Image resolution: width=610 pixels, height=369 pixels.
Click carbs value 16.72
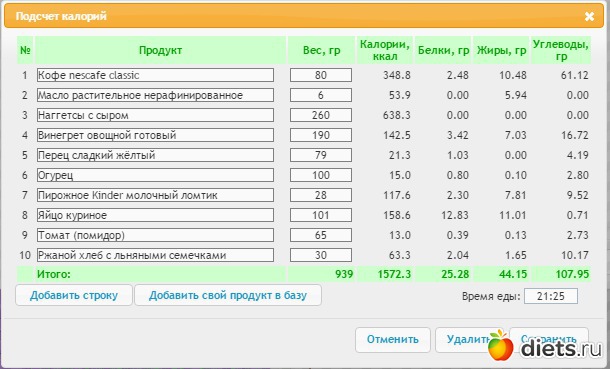[x=575, y=135]
